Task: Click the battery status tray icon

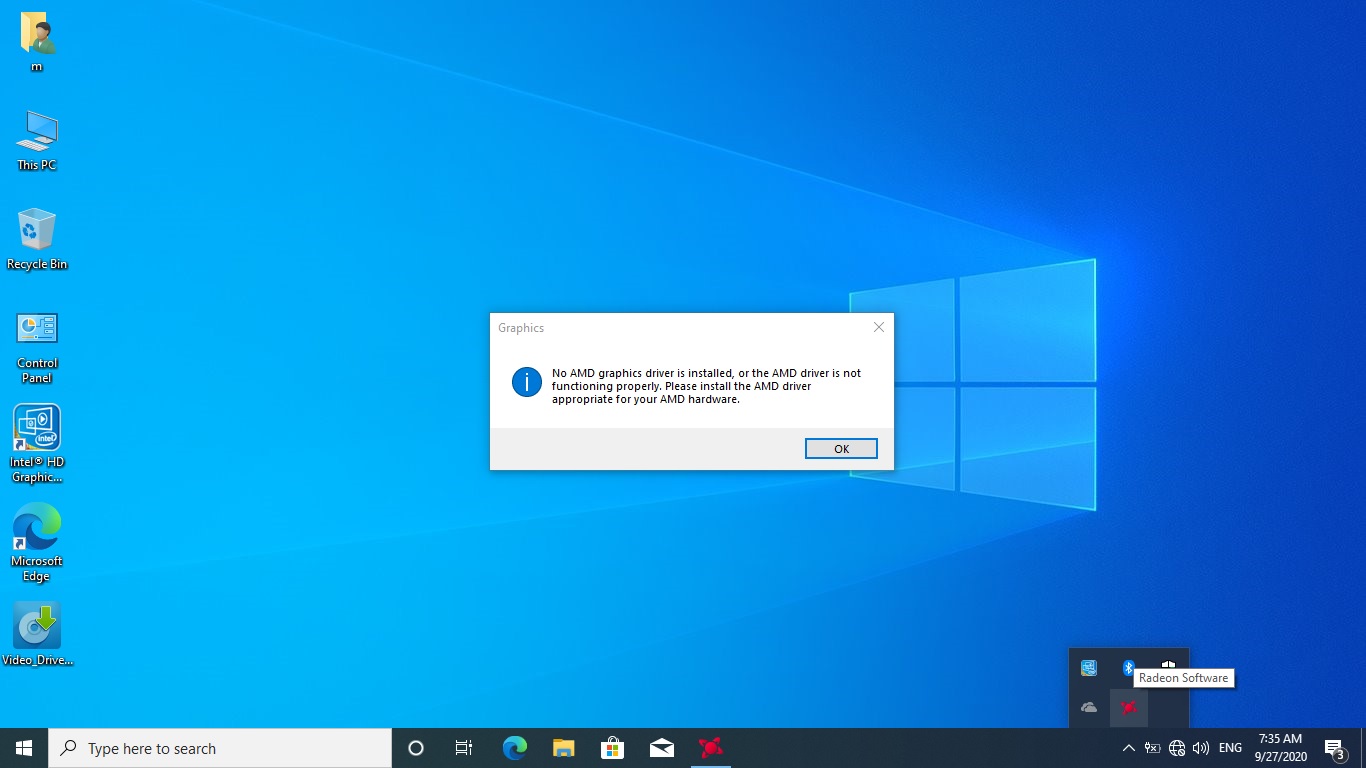Action: pyautogui.click(x=1152, y=748)
